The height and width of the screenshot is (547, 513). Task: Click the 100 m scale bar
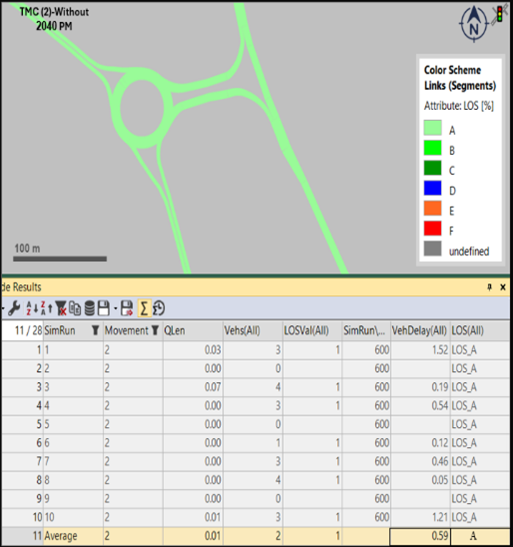click(x=60, y=259)
